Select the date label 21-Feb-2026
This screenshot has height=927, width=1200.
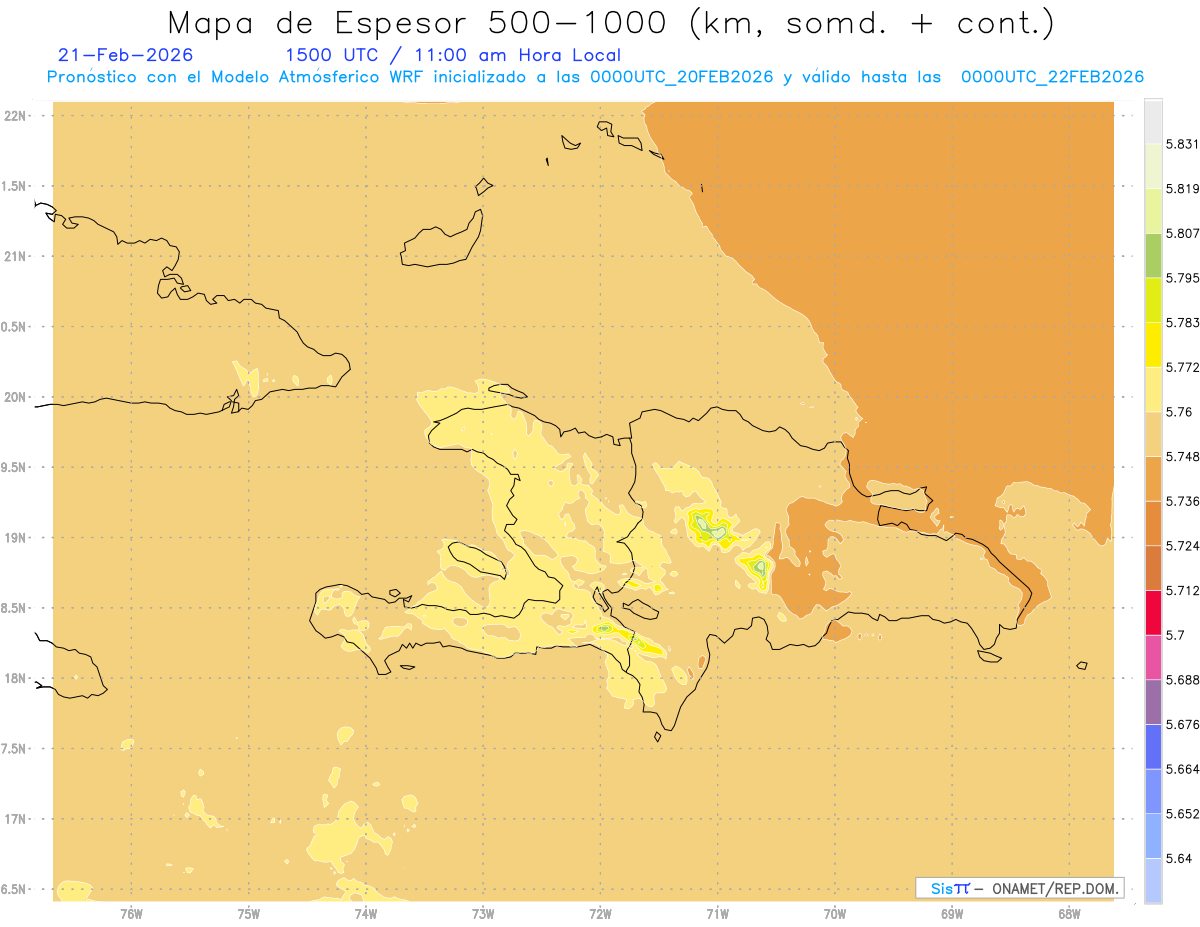coord(126,55)
